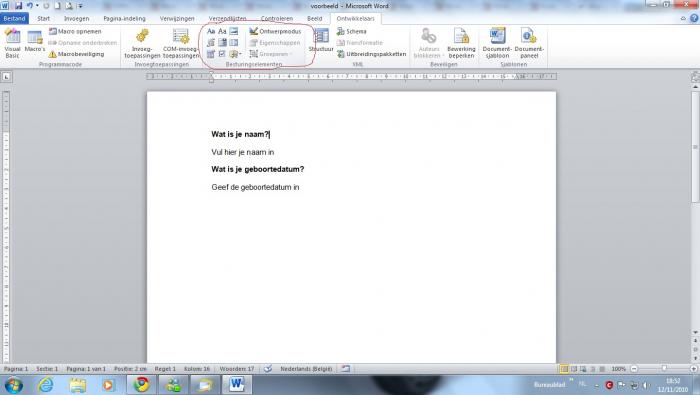Open the Bestand tab
This screenshot has height=395, width=700.
(14, 18)
